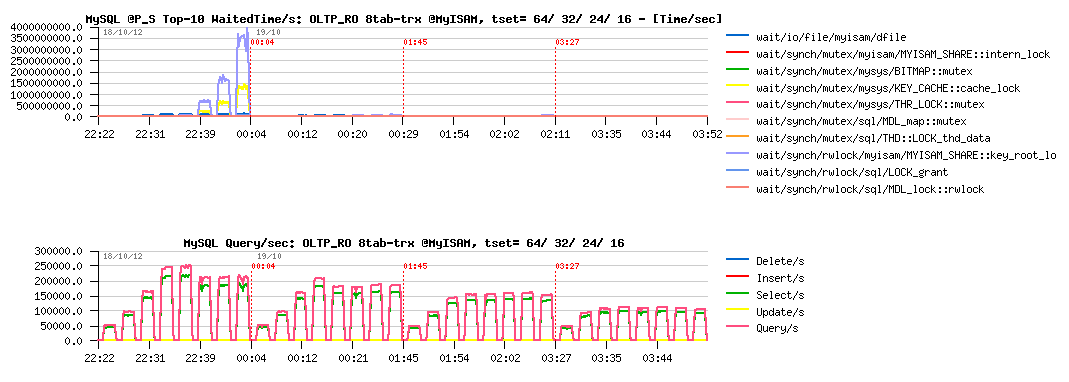The image size is (1069, 382).
Task: Click the MySQL Query/sec chart title
Action: coord(404,242)
